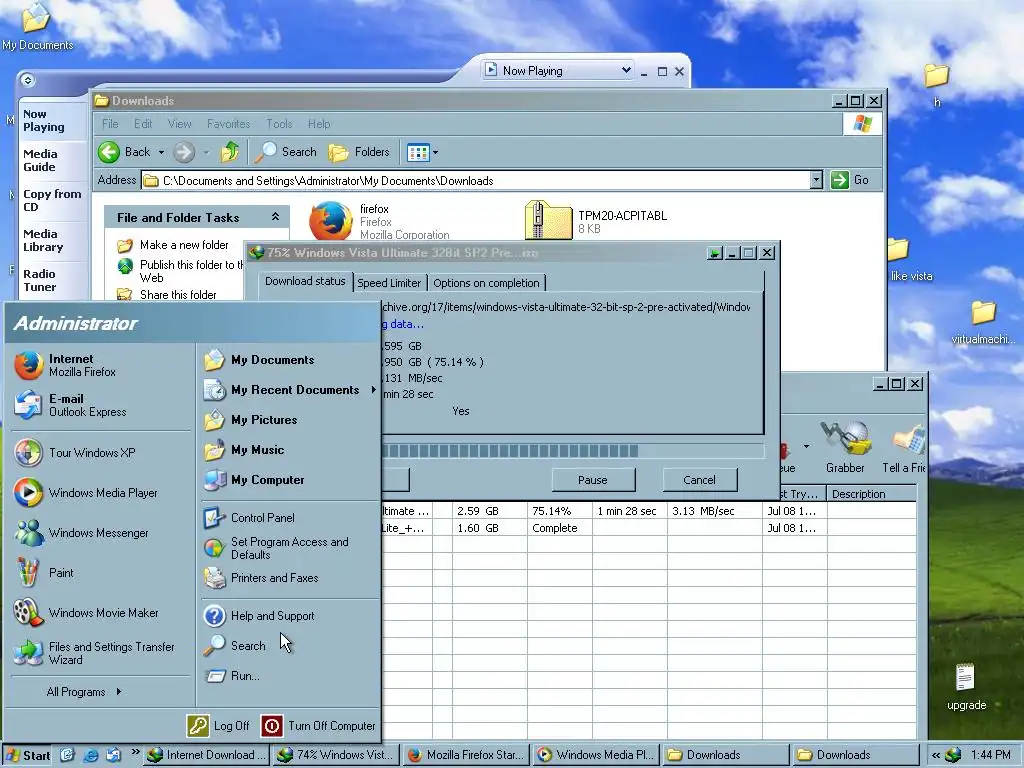Open the Help menu in Downloads window
Screen dimensions: 1024x768
point(319,123)
